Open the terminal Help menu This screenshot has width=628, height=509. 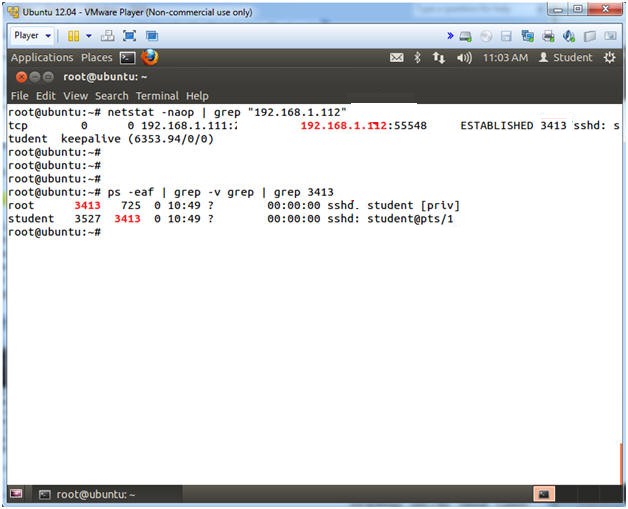[x=197, y=96]
